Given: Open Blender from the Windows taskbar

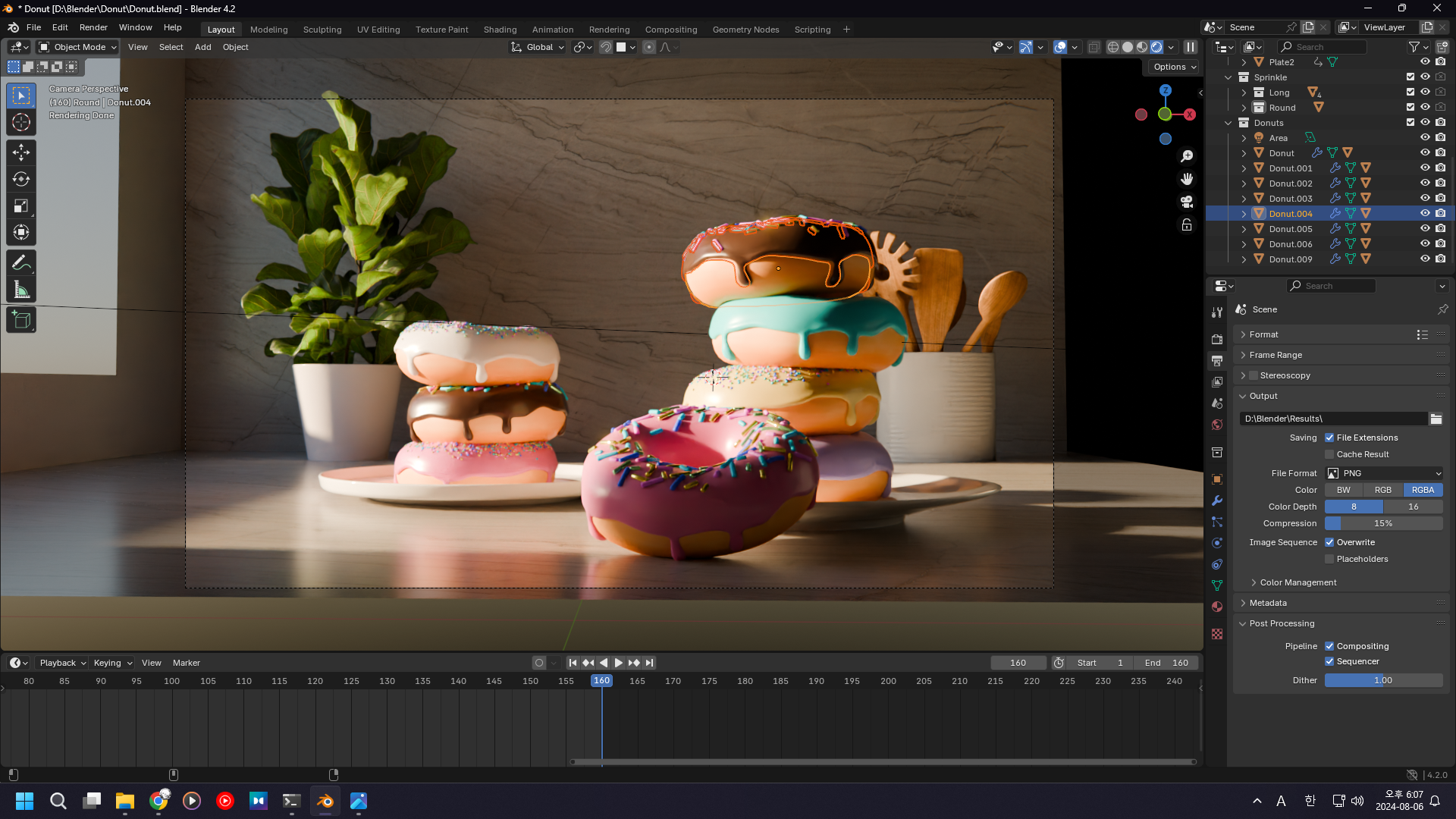Looking at the screenshot, I should pos(325,801).
